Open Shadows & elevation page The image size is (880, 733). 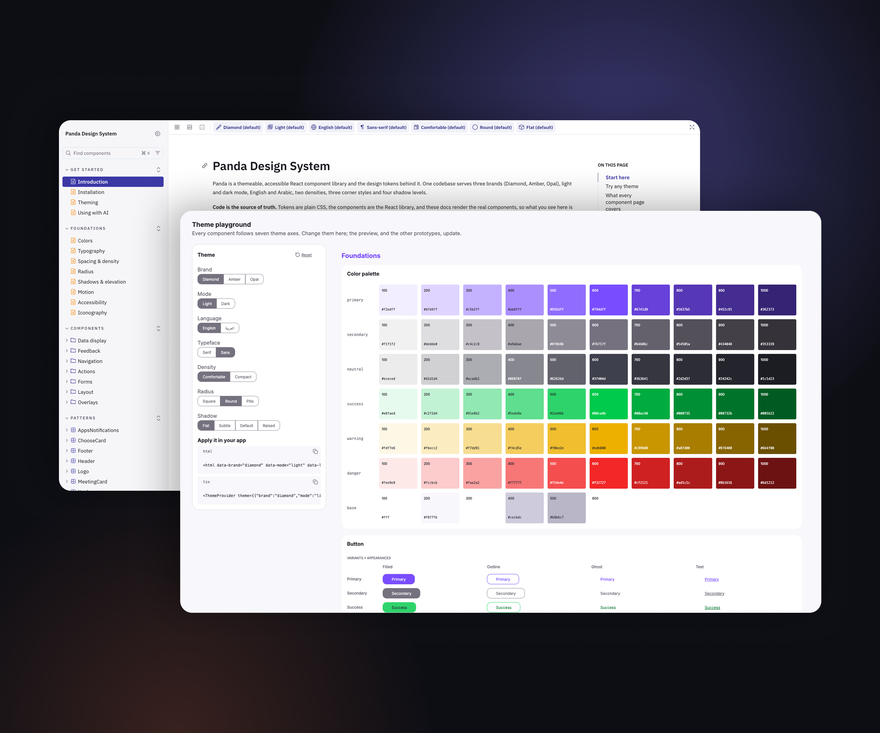tap(102, 282)
